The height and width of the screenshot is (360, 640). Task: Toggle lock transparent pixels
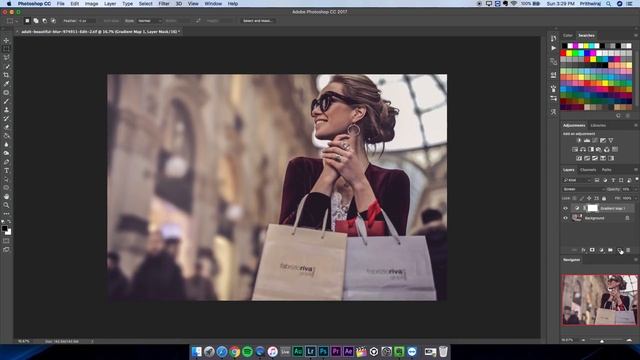tap(575, 198)
